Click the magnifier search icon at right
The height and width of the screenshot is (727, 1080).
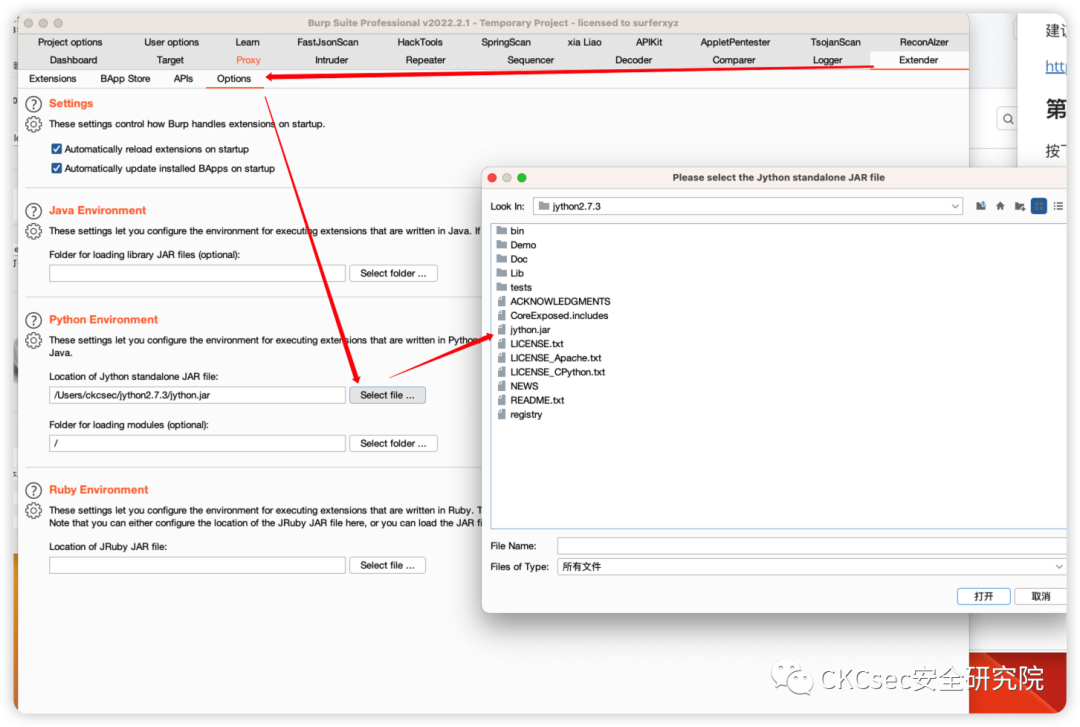coord(1007,119)
